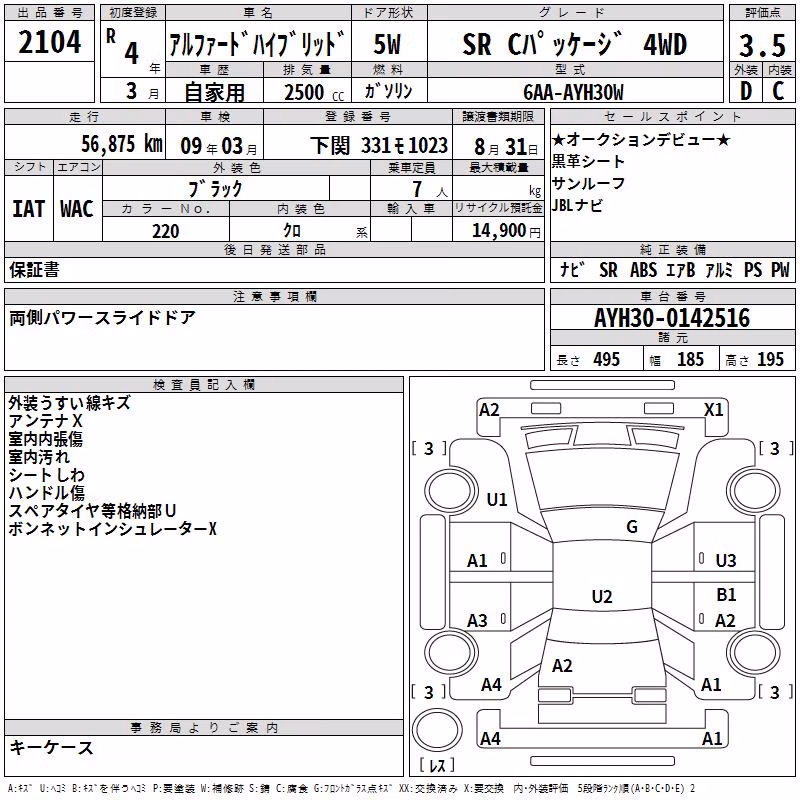Click the U2 dent mark on roof
This screenshot has width=800, height=800.
pyautogui.click(x=602, y=596)
